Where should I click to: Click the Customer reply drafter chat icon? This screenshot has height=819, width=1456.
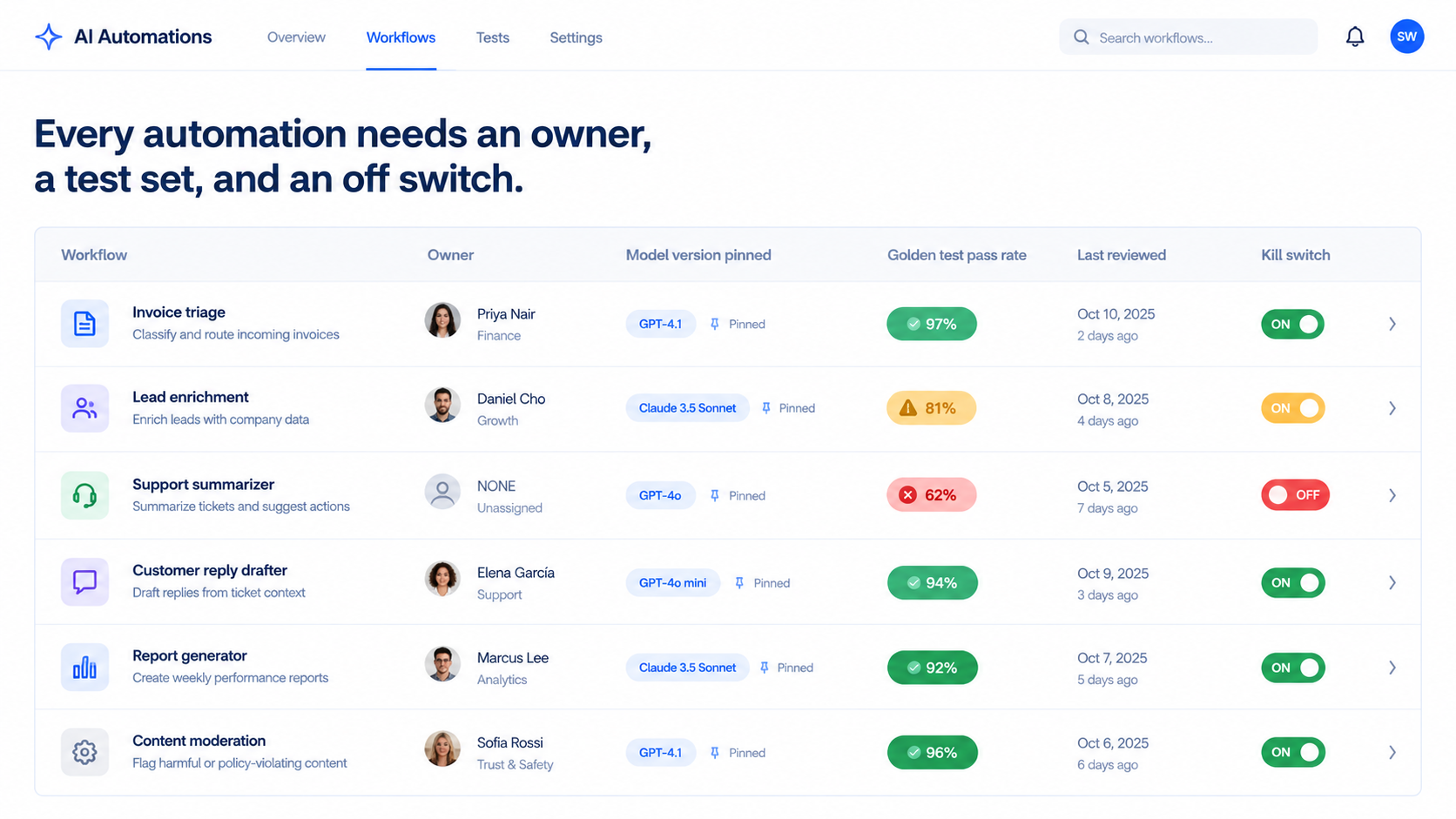point(84,581)
